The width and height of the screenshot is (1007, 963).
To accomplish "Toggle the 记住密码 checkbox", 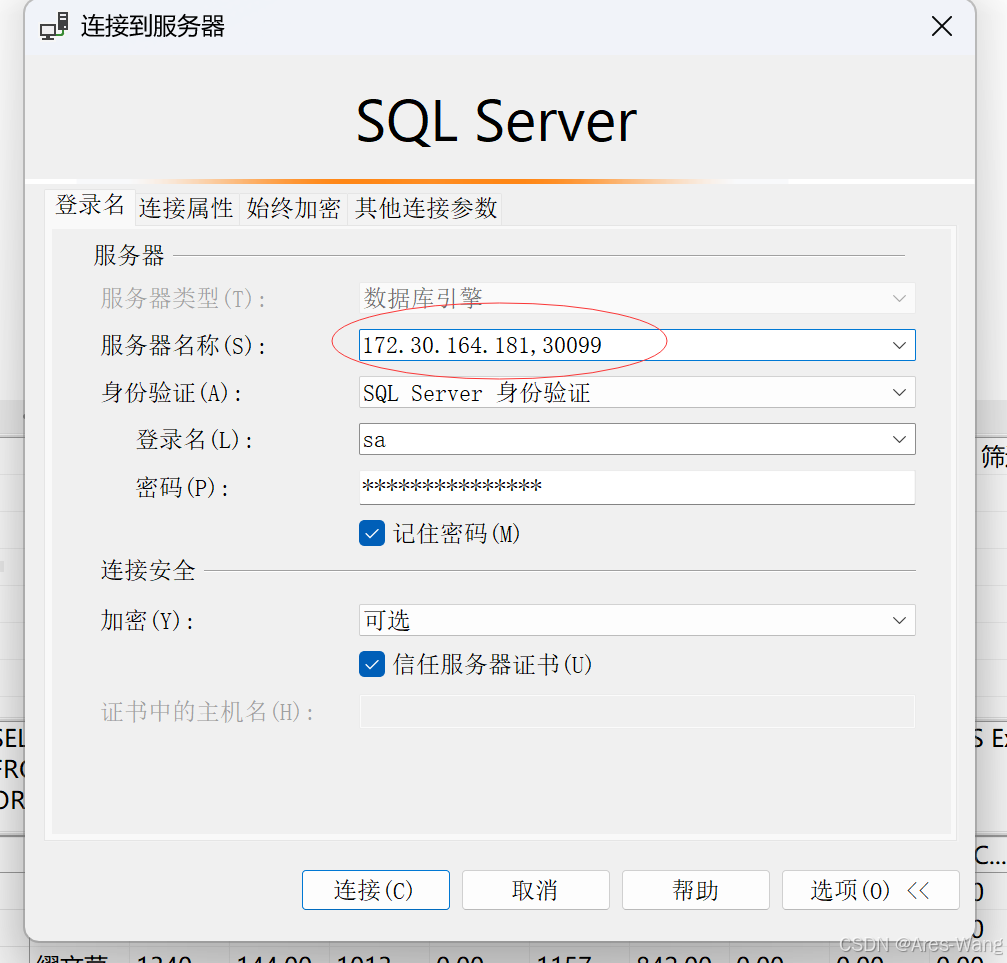I will [x=372, y=533].
